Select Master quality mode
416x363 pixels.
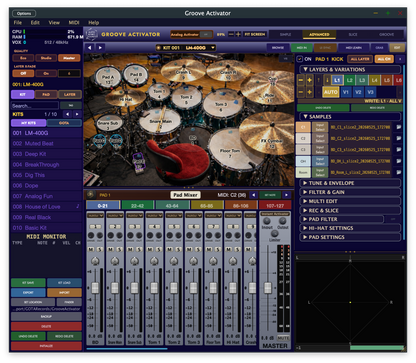coord(69,58)
